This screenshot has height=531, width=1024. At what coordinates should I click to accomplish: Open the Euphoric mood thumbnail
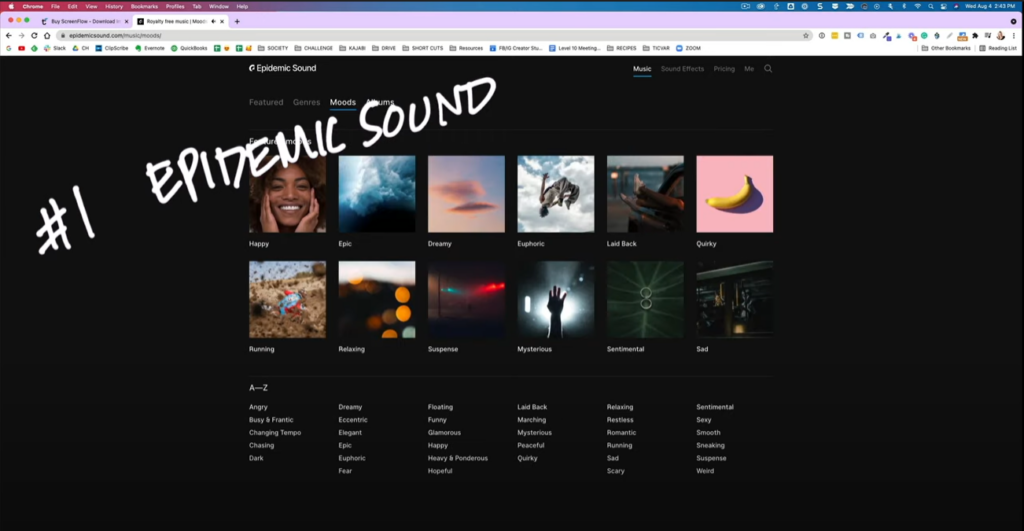tap(556, 194)
